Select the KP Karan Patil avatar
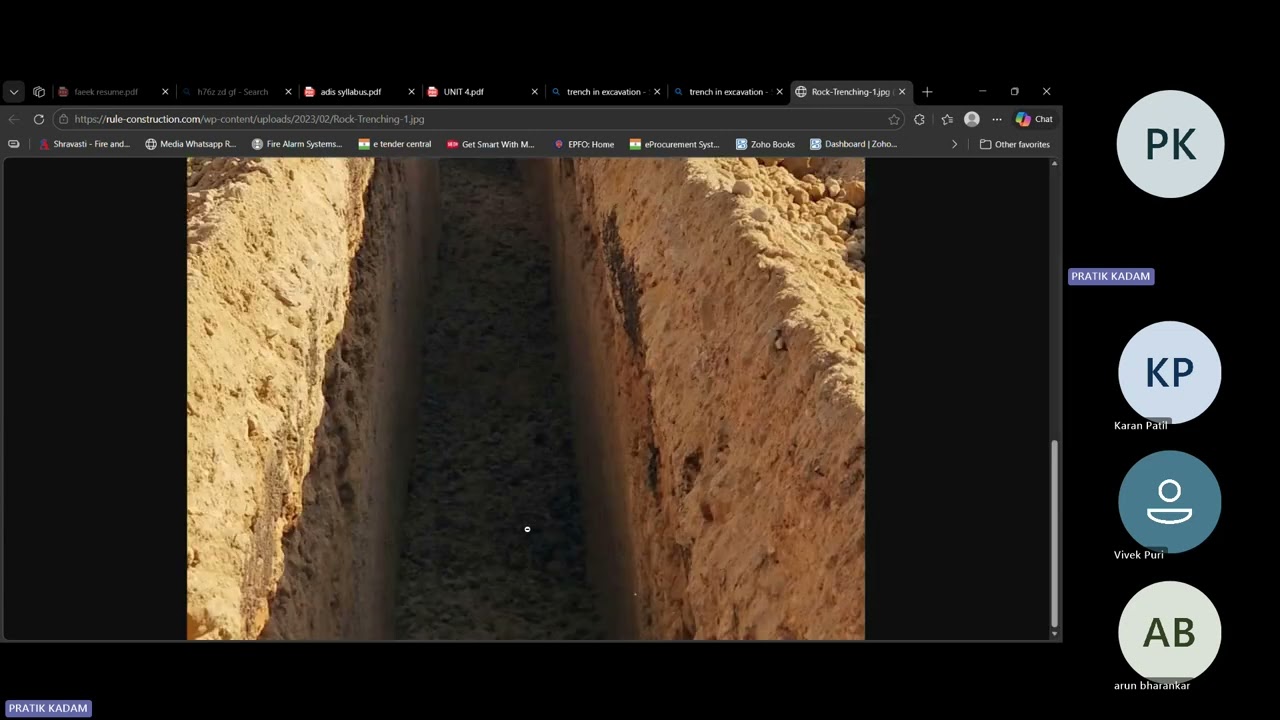 1170,372
